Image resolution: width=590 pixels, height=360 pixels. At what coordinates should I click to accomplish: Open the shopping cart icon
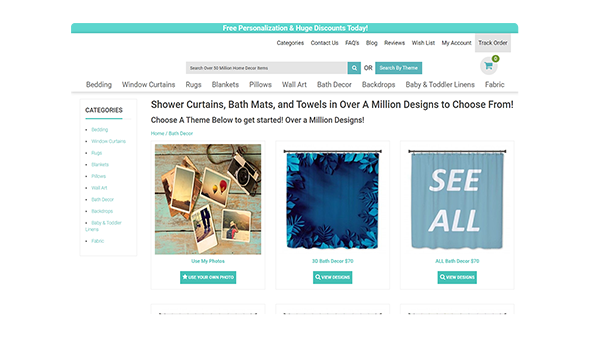(488, 66)
